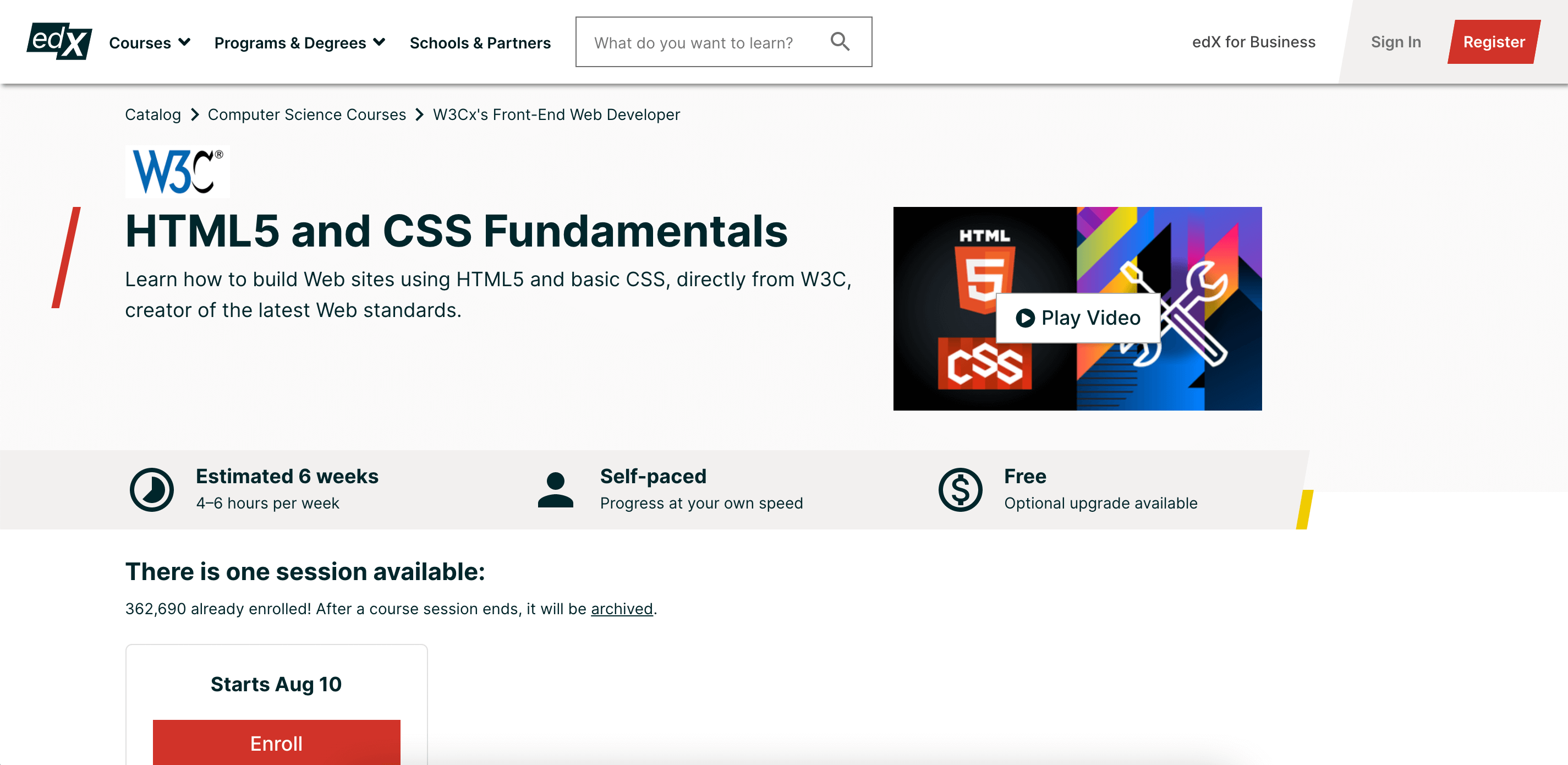Click the red Register button
Viewport: 1568px width, 765px height.
pyautogui.click(x=1494, y=42)
